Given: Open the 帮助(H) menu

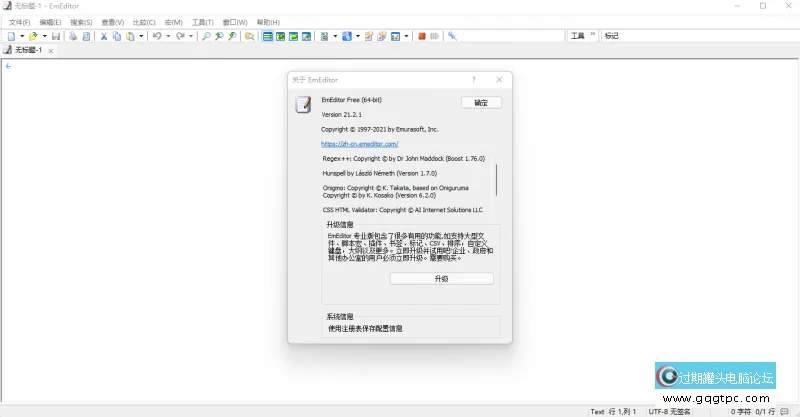Looking at the screenshot, I should pos(268,22).
